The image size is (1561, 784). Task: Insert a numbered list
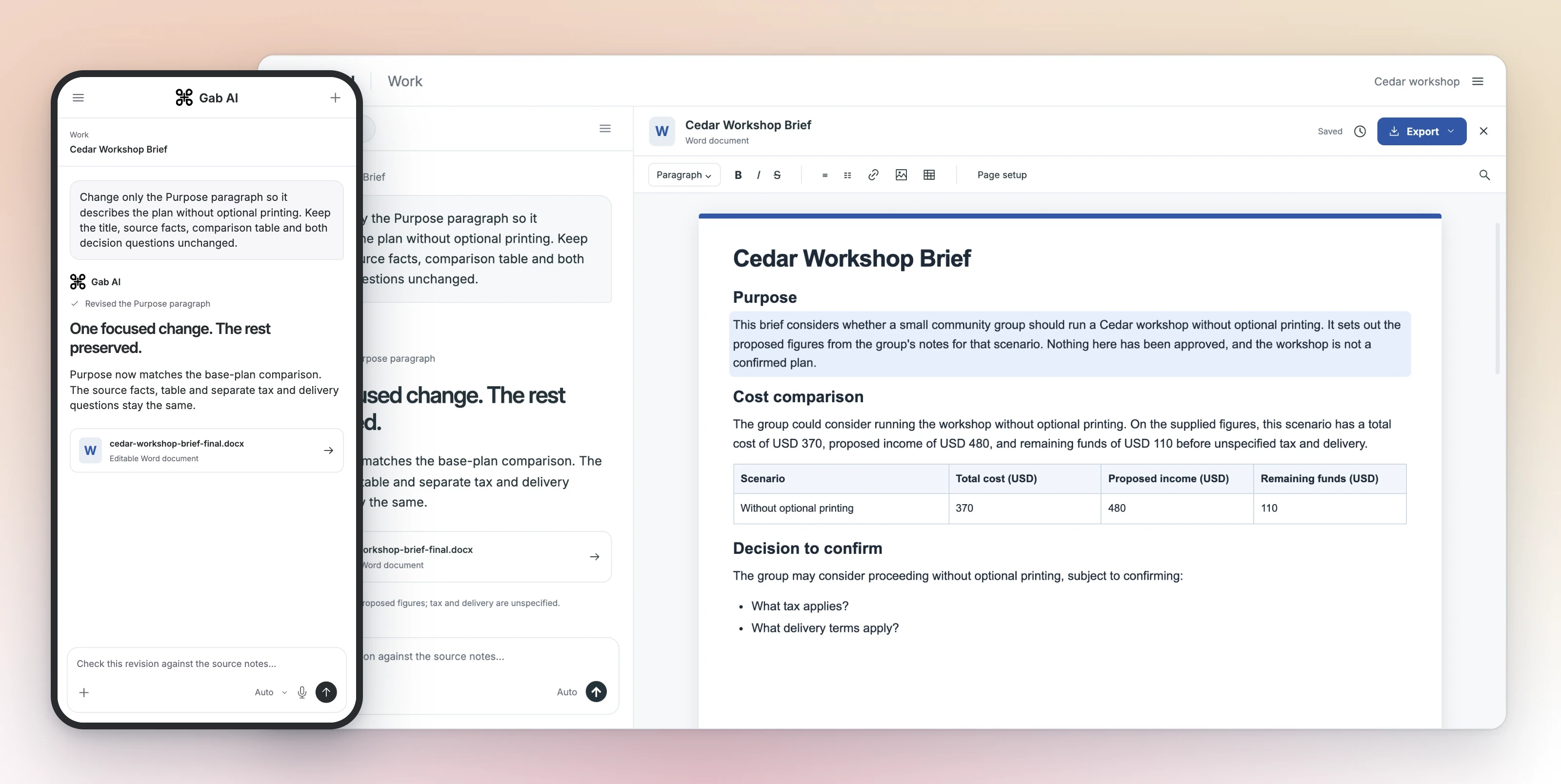tap(847, 175)
